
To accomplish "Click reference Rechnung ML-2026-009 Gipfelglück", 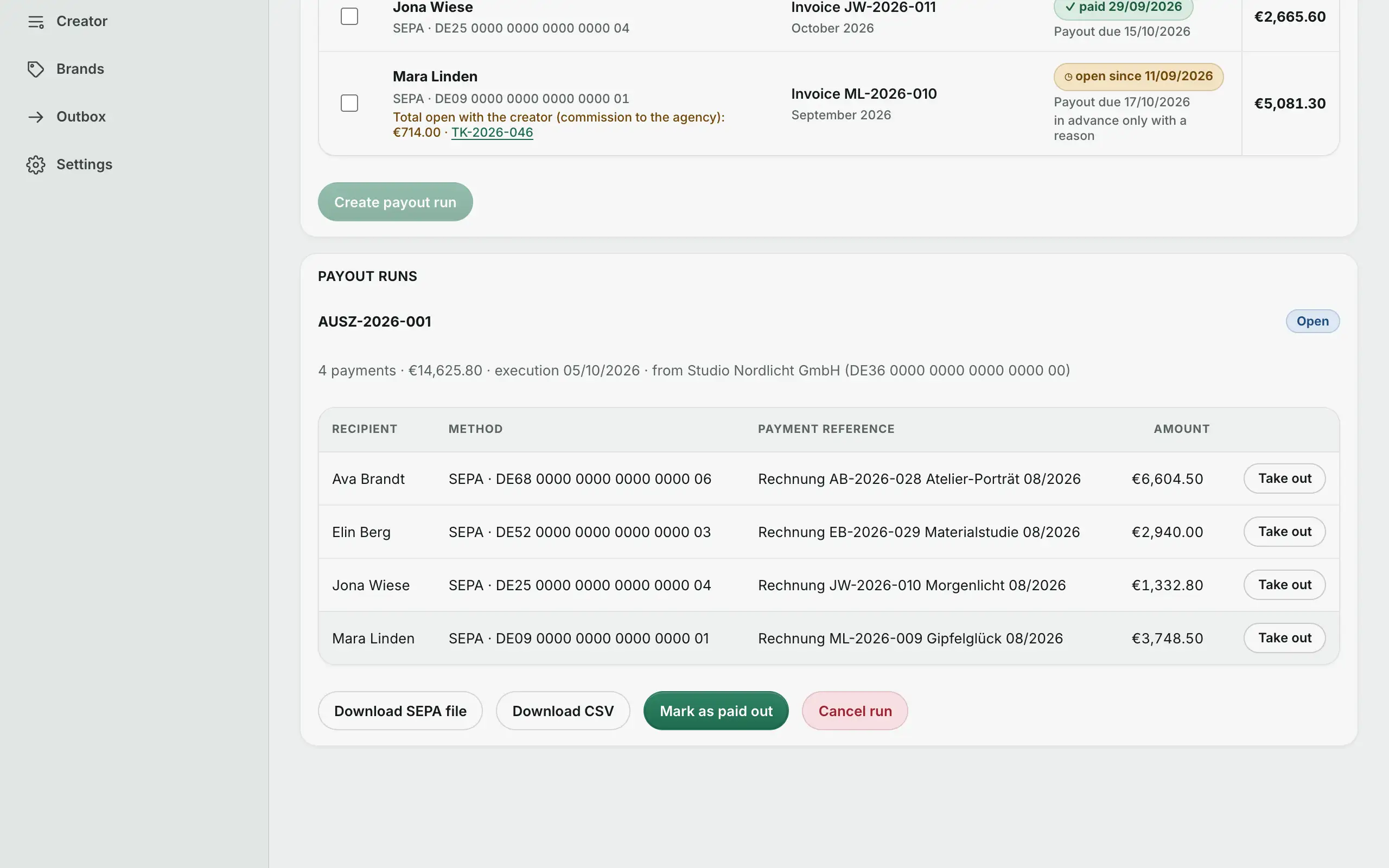I will [910, 639].
